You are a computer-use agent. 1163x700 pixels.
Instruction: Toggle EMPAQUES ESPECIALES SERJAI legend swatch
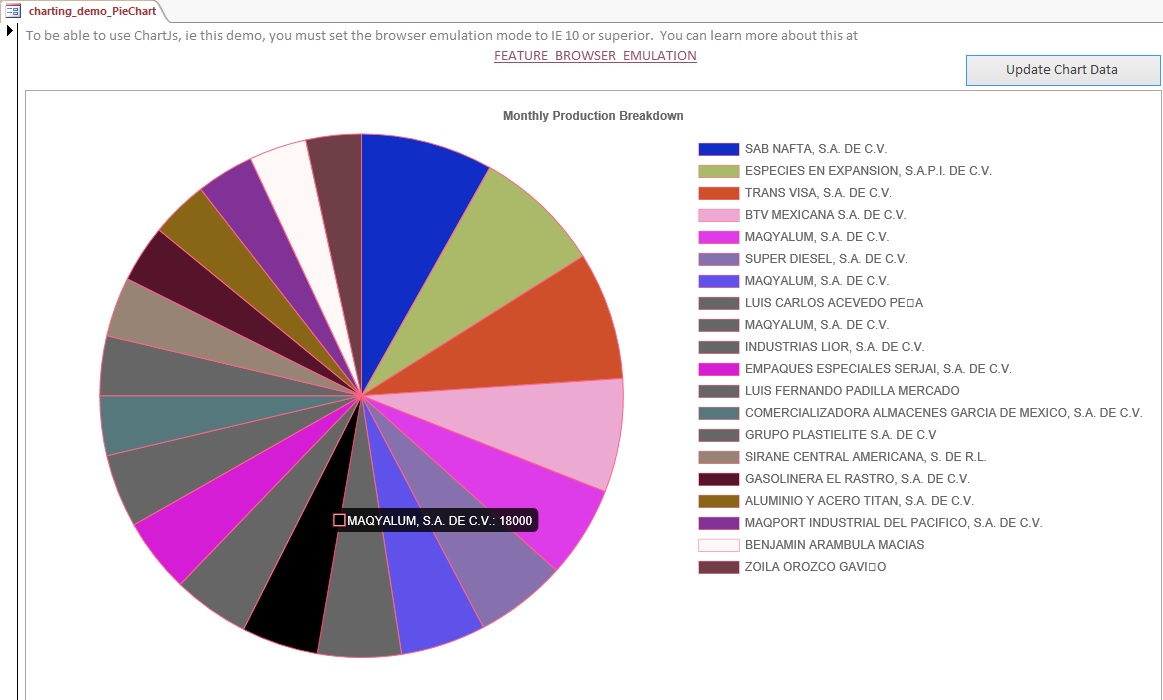pyautogui.click(x=719, y=369)
